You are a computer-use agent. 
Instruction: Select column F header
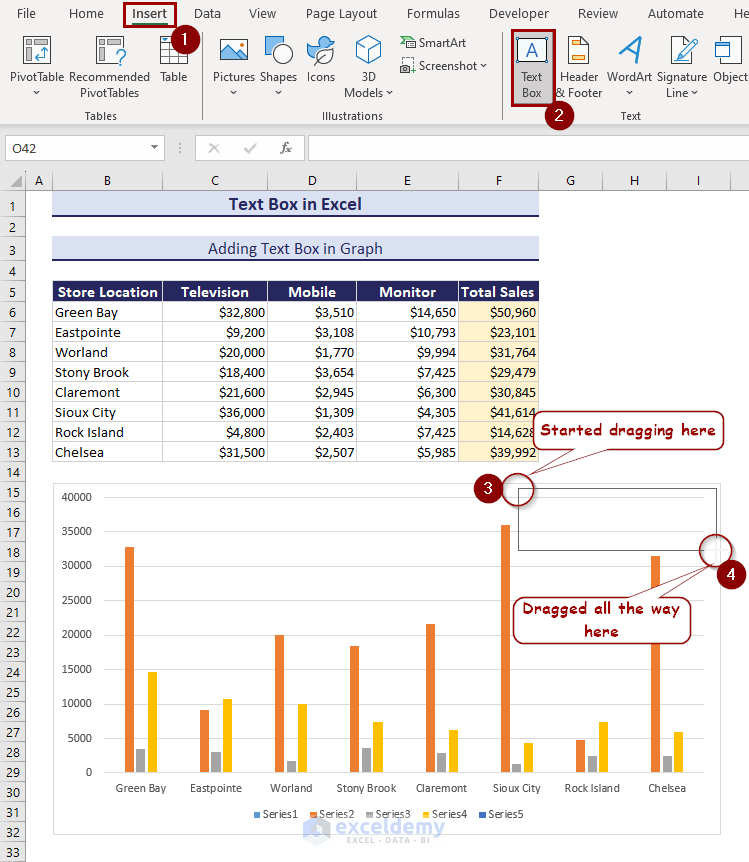pyautogui.click(x=499, y=181)
